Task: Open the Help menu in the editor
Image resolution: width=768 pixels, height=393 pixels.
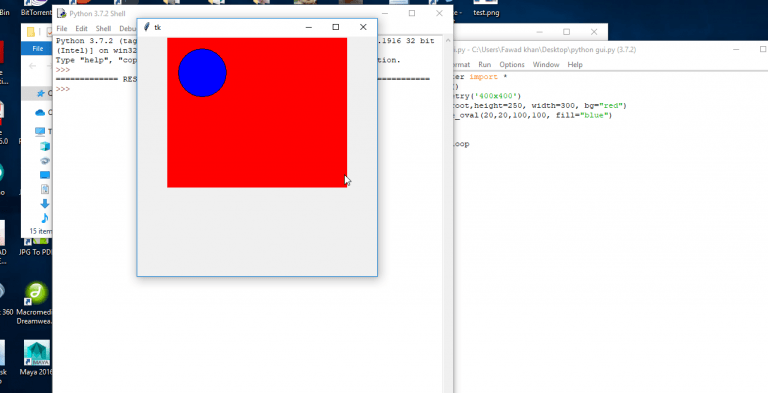Action: pos(575,65)
